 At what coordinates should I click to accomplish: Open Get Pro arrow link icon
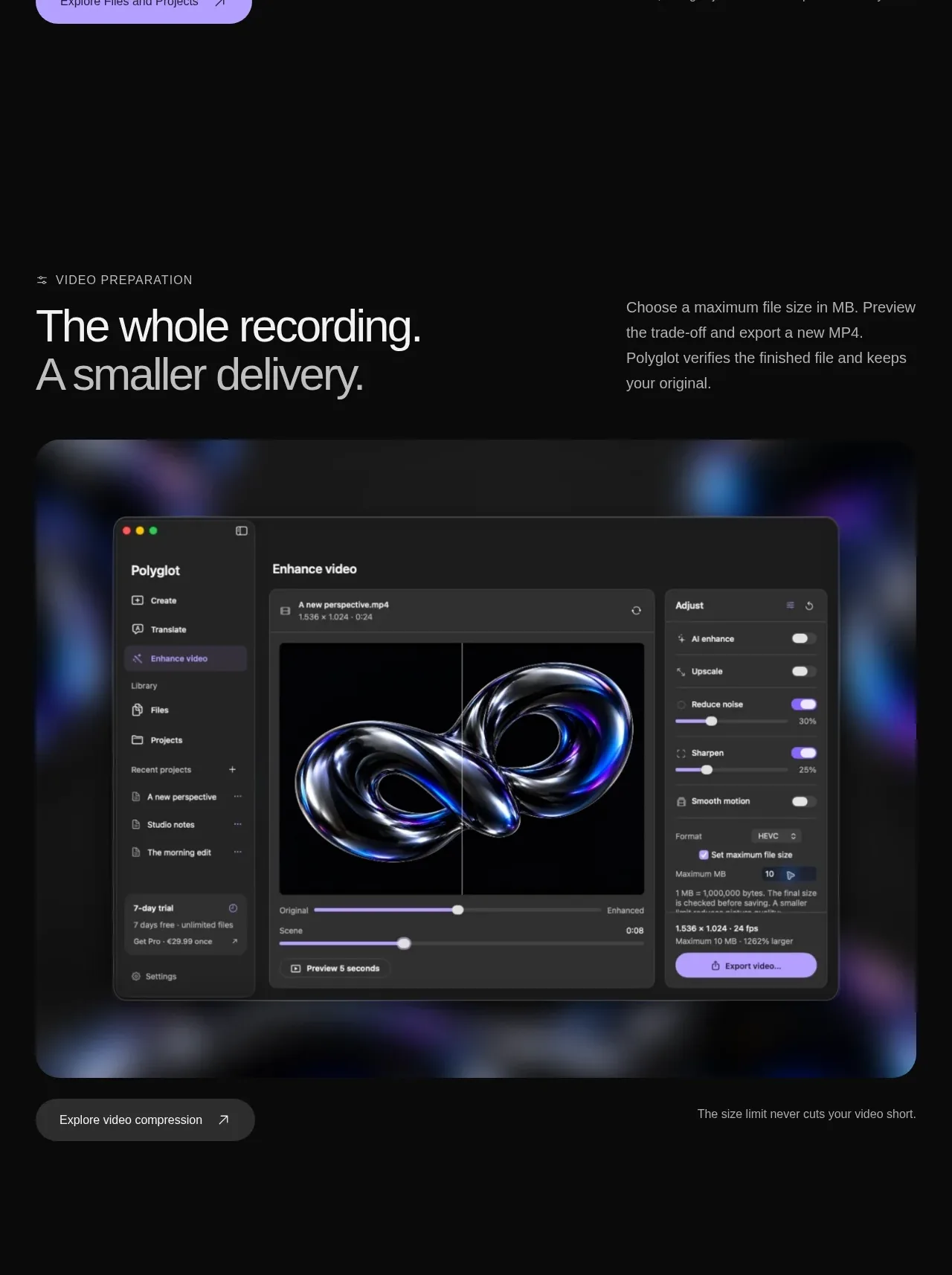pyautogui.click(x=234, y=941)
